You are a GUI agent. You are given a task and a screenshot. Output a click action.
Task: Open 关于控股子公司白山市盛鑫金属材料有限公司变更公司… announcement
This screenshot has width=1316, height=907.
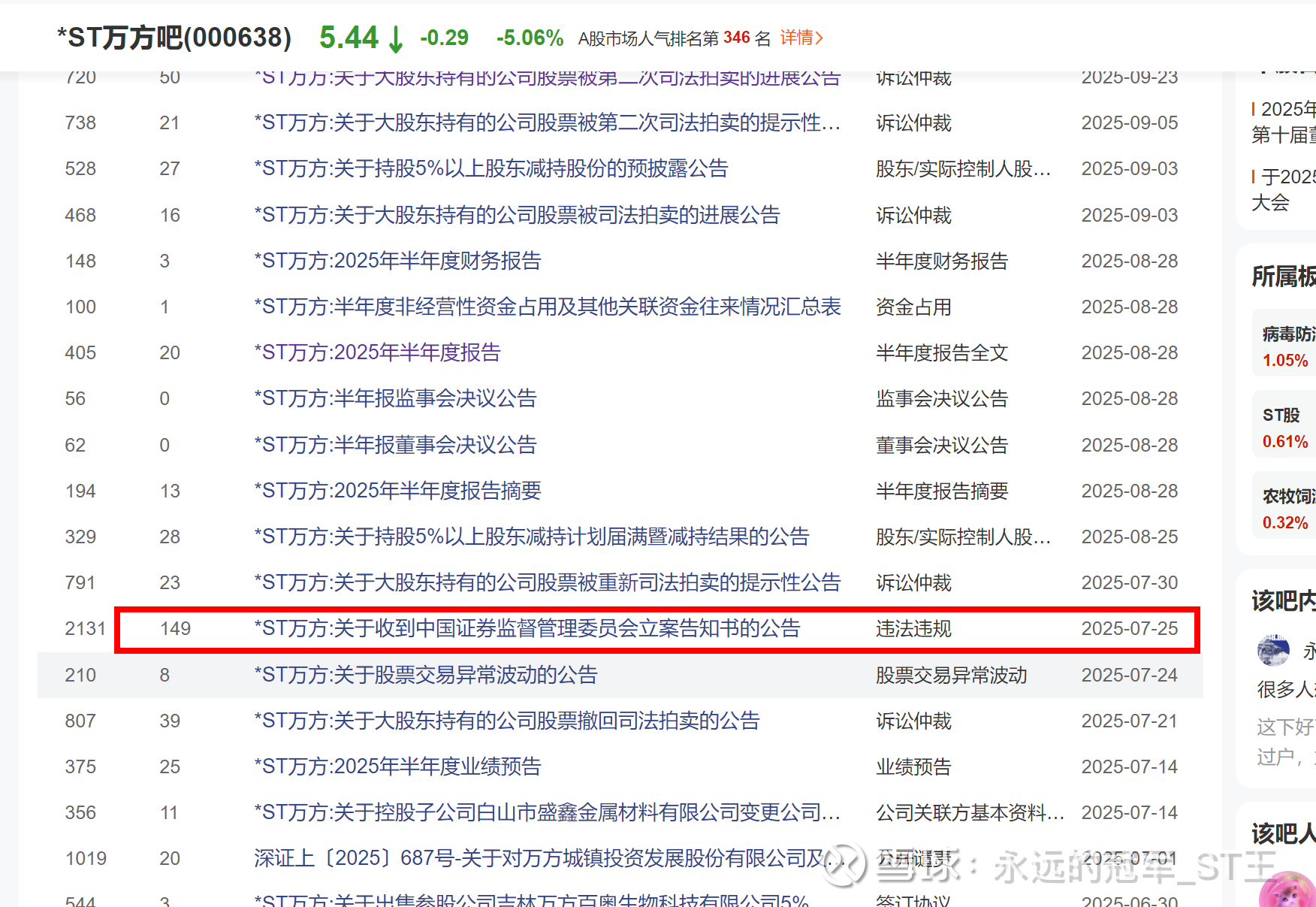[547, 812]
